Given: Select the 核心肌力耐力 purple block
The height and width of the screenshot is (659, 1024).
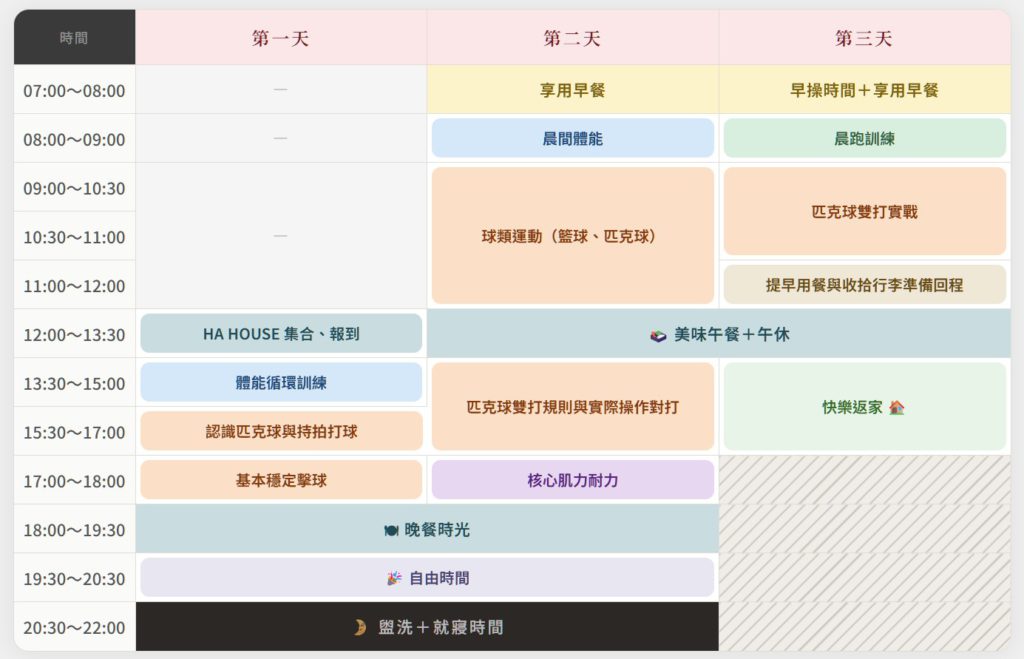Looking at the screenshot, I should 572,480.
